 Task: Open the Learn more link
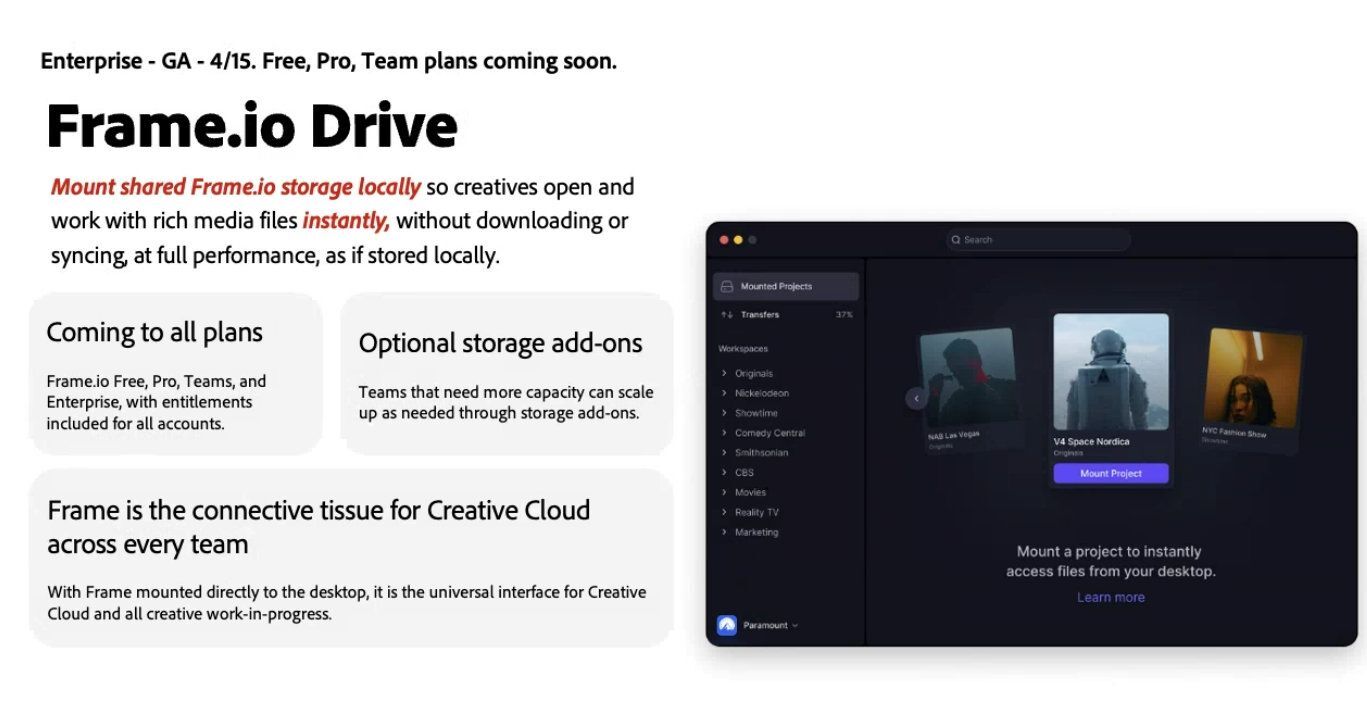pyautogui.click(x=1110, y=596)
